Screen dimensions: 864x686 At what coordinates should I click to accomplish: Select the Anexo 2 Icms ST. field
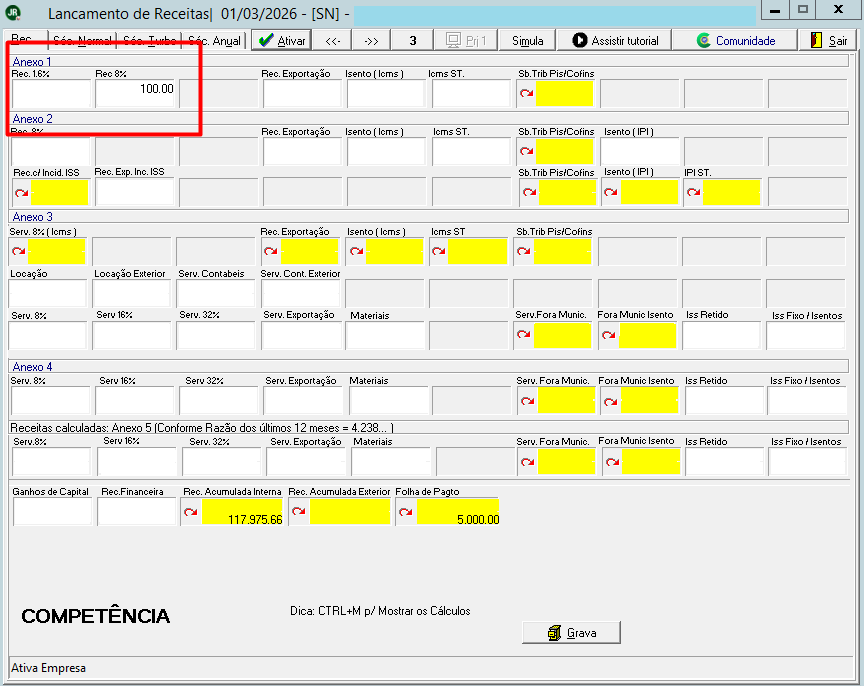(472, 152)
